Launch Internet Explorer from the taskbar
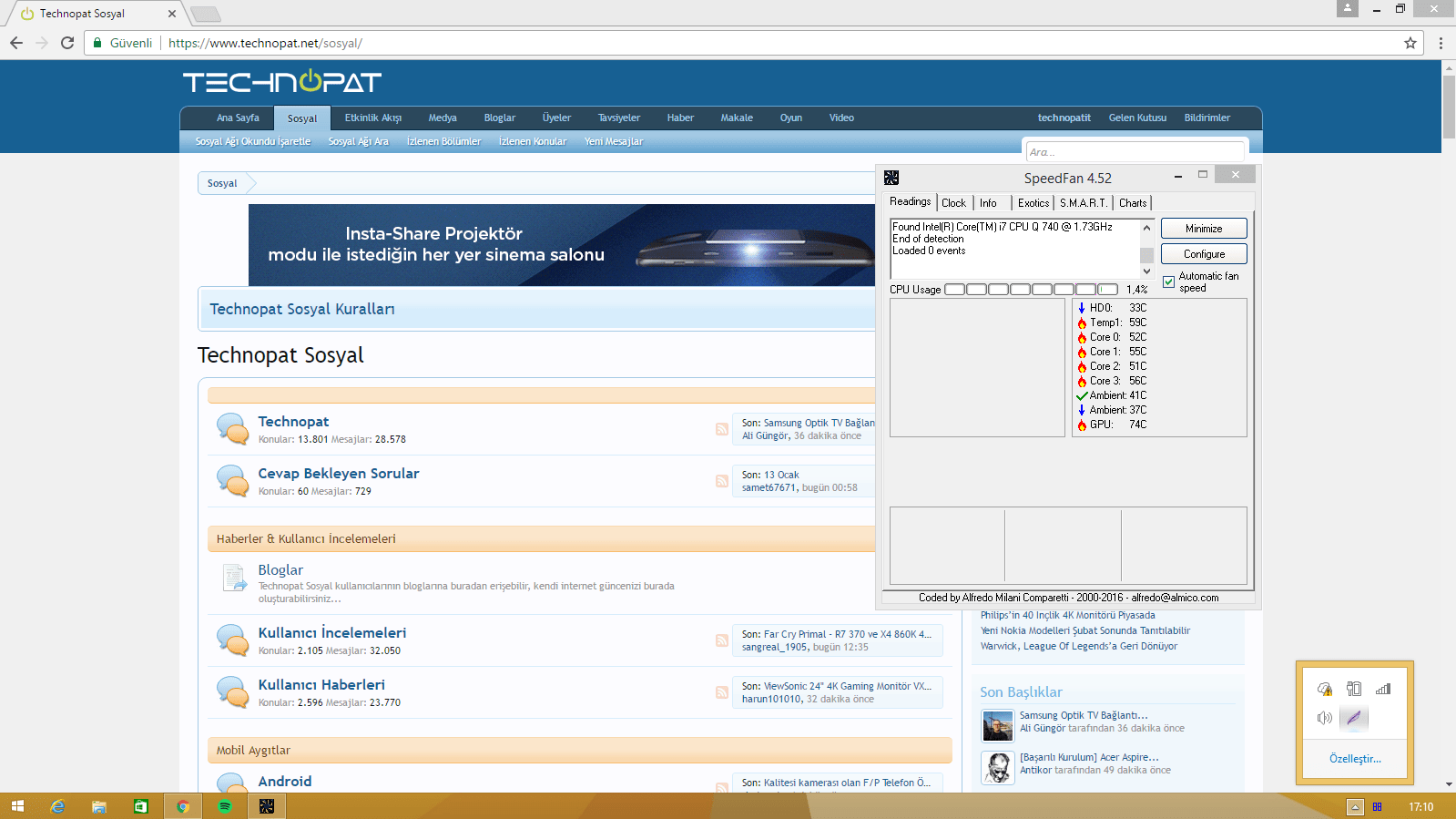Viewport: 1456px width, 819px height. point(57,806)
